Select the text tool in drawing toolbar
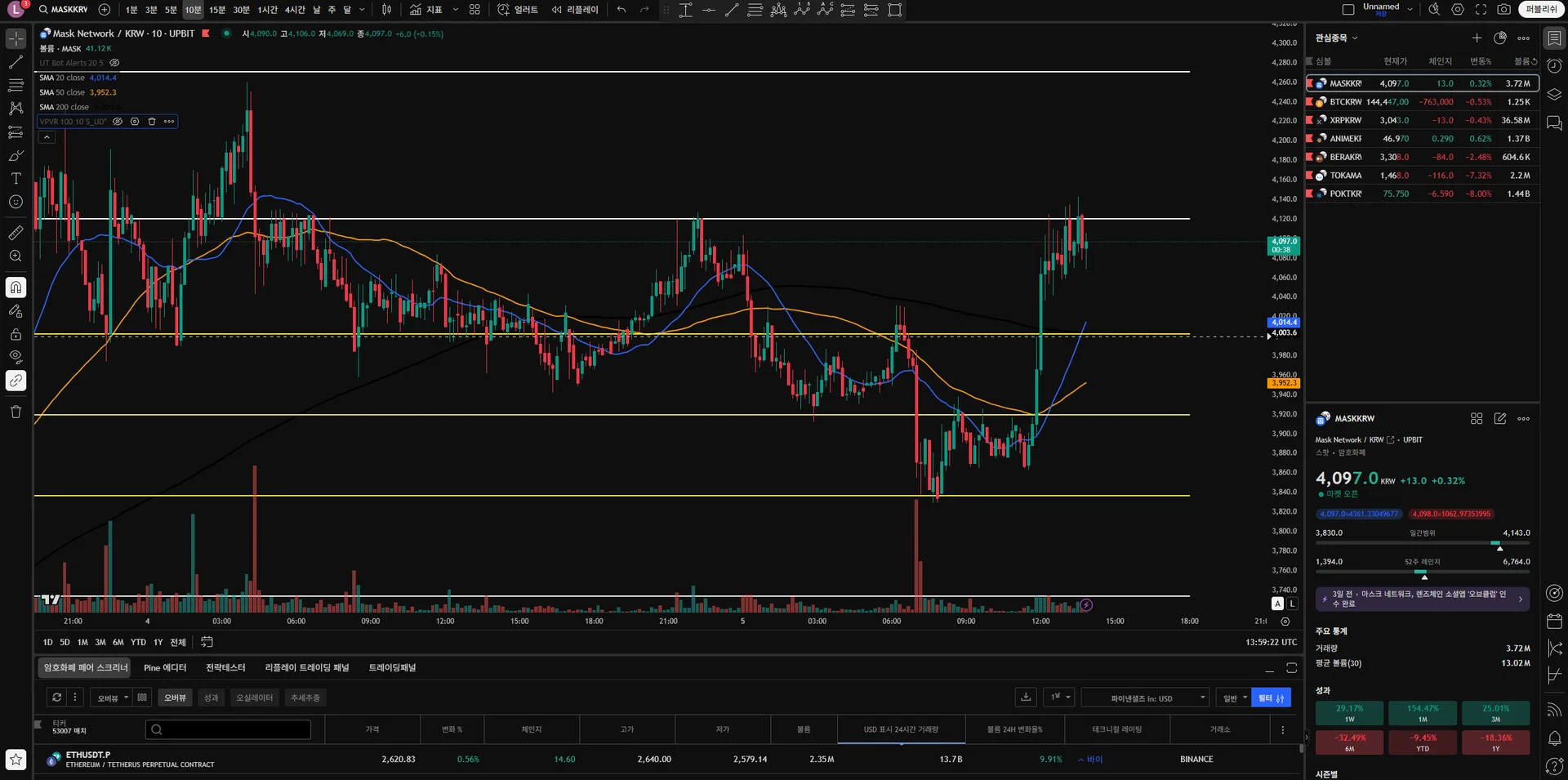Viewport: 1568px width, 780px height. tap(16, 178)
